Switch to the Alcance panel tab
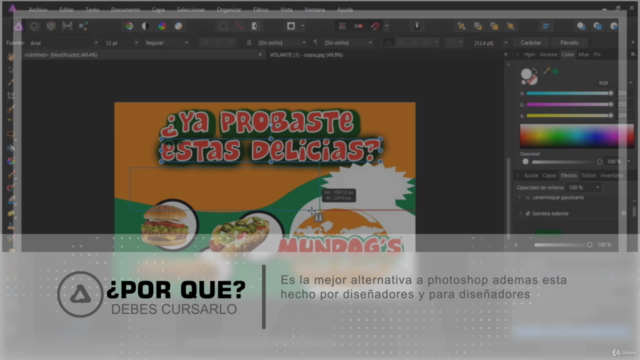Screen dimensions: 640x360 point(548,54)
